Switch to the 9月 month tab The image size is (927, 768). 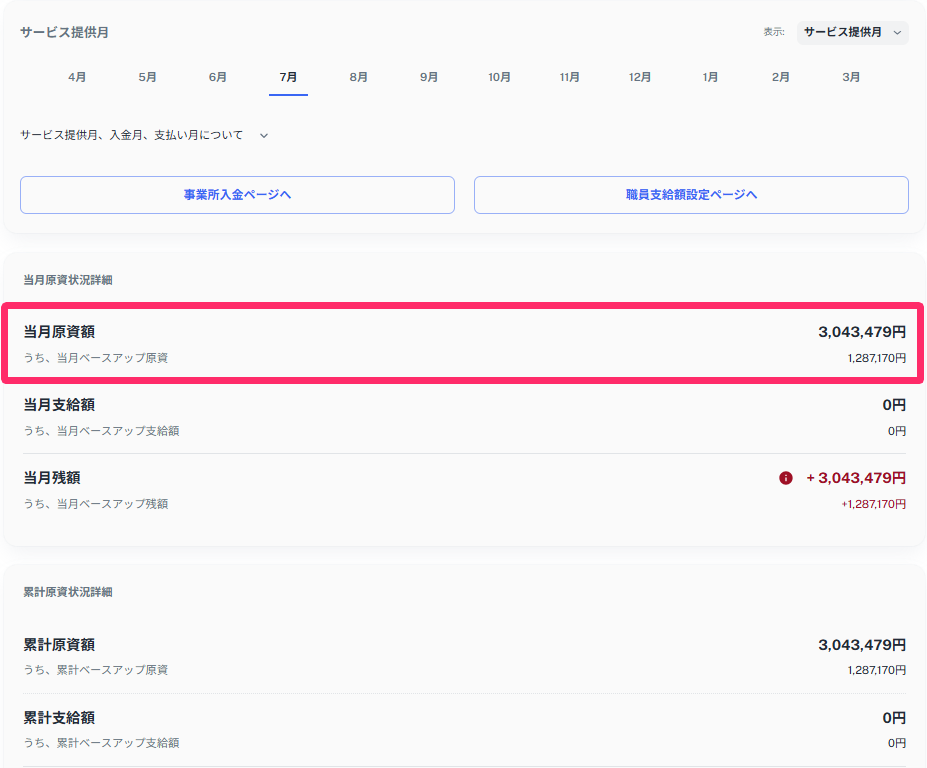point(428,76)
